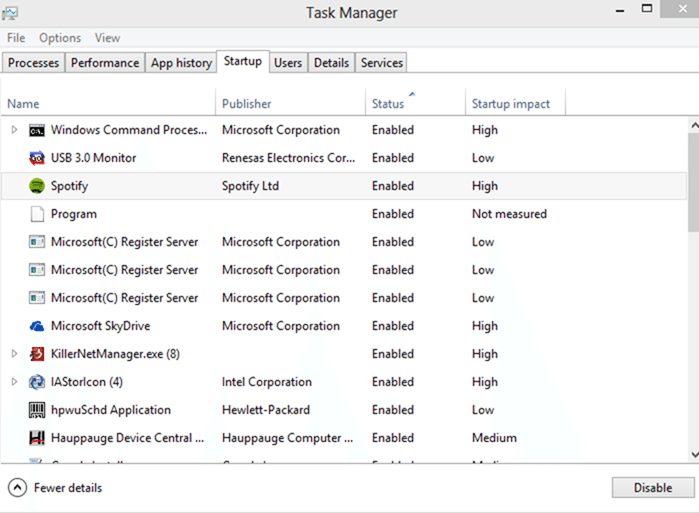Click the Spotify Ltd publisher cell
Image resolution: width=699 pixels, height=513 pixels.
251,186
